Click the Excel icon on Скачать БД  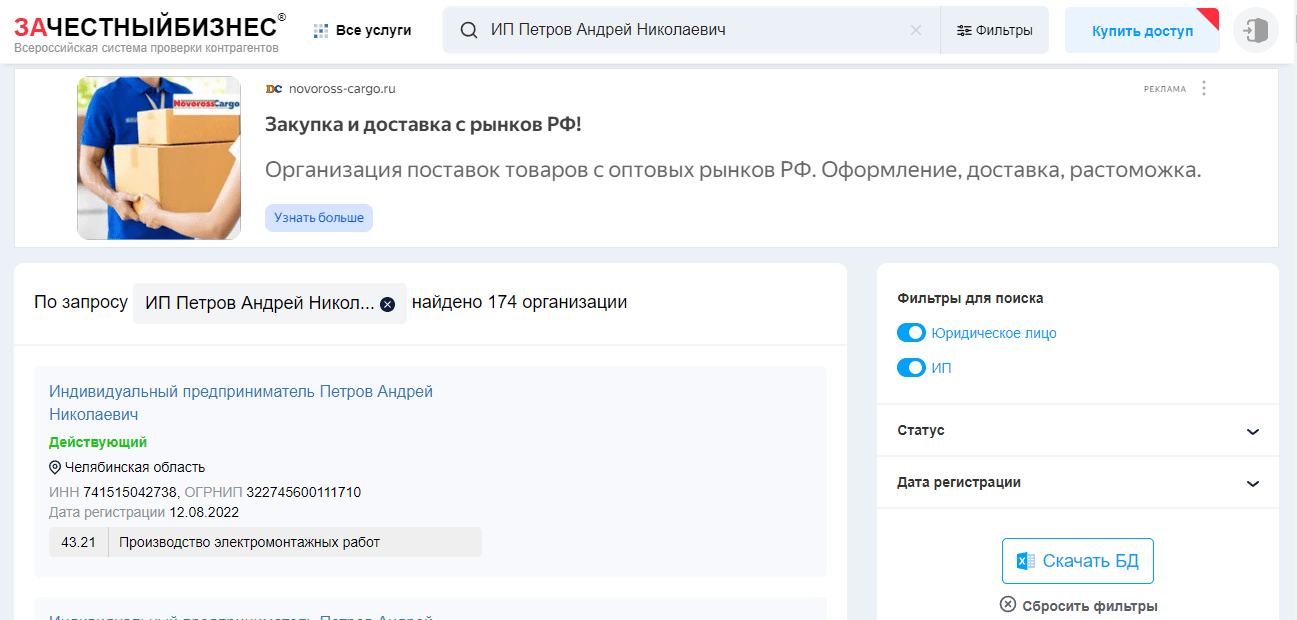click(1025, 561)
